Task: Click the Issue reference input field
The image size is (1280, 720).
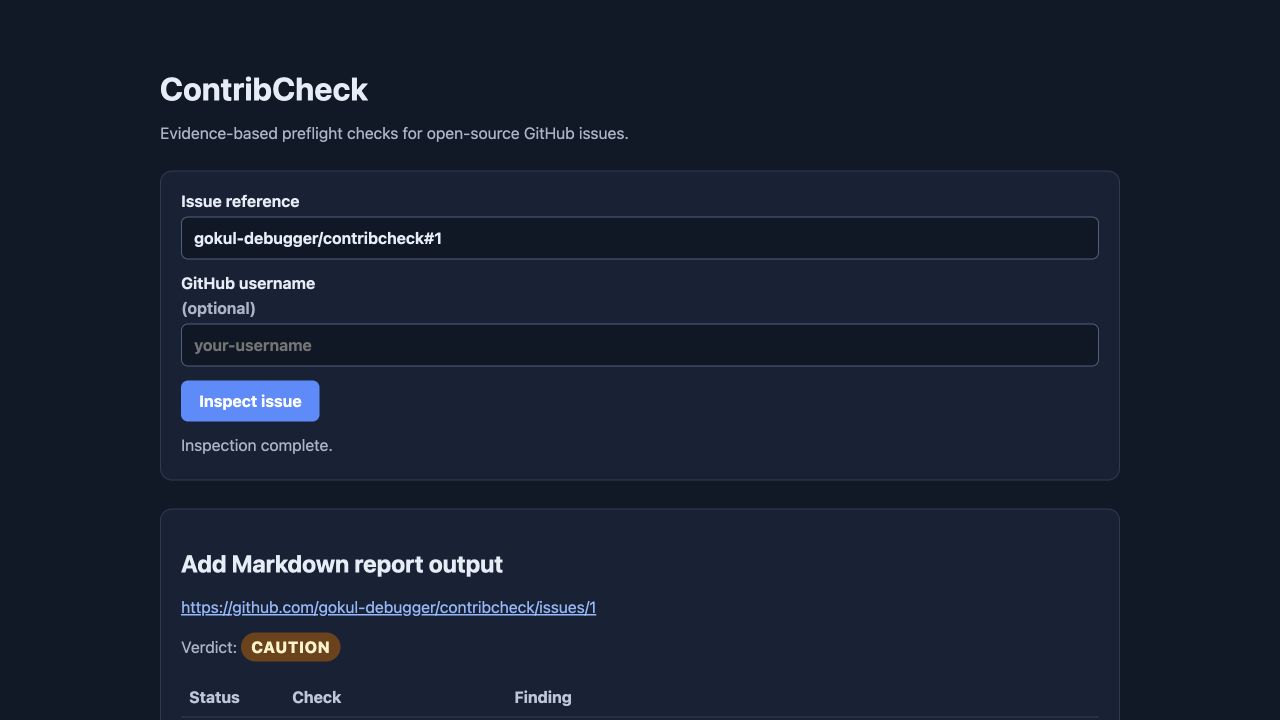Action: pyautogui.click(x=639, y=238)
